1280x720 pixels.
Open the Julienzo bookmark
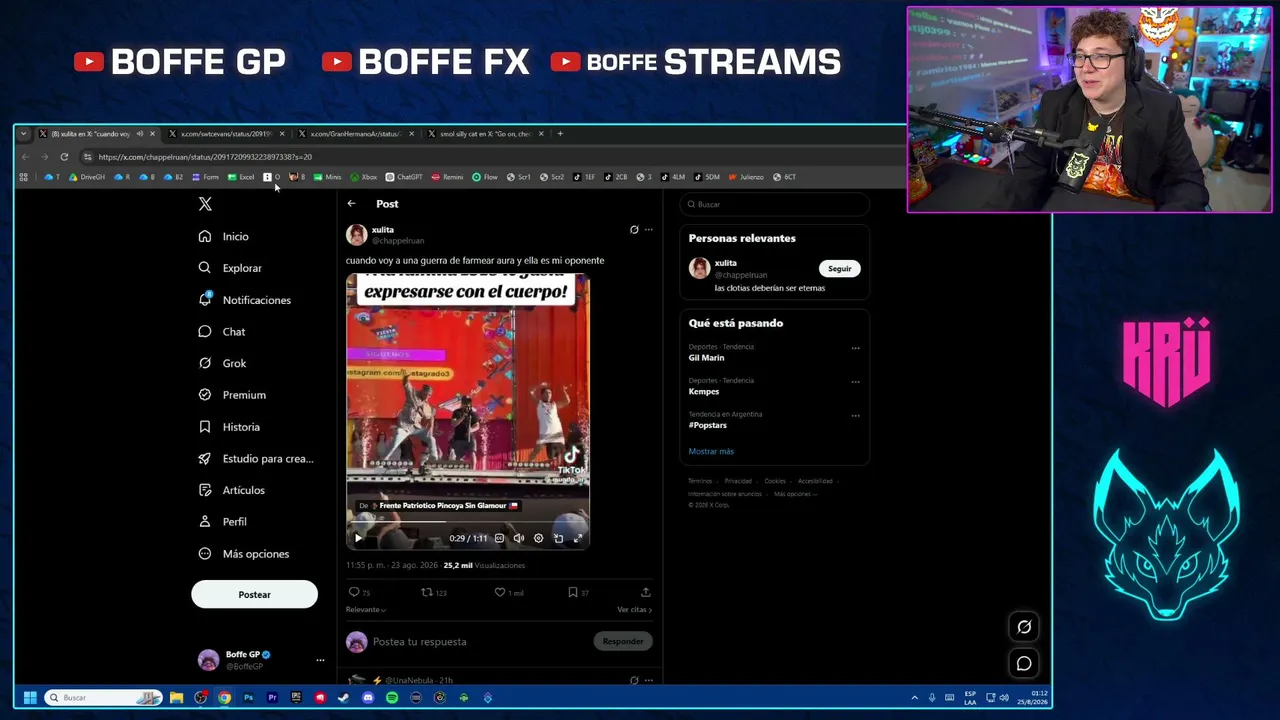click(x=746, y=177)
